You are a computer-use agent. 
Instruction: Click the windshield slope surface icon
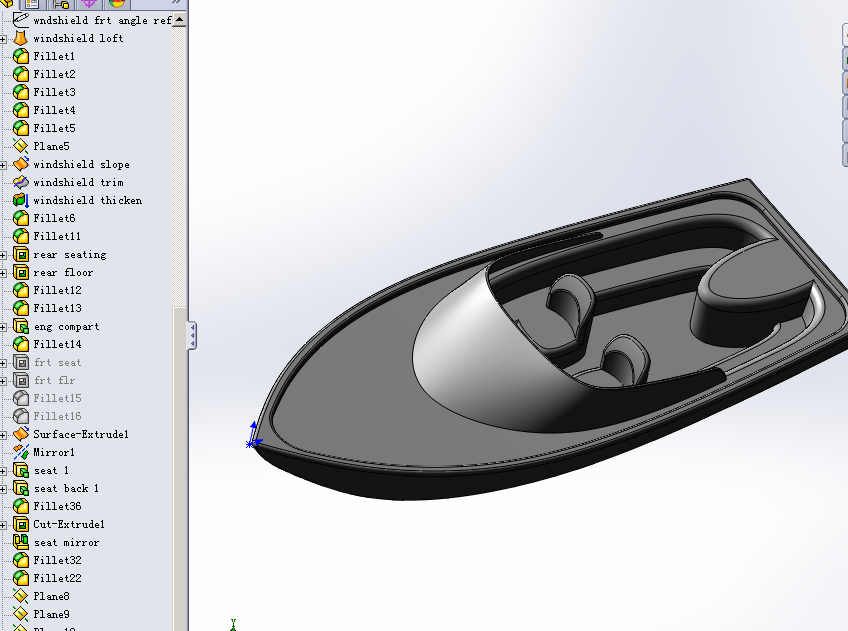click(21, 164)
